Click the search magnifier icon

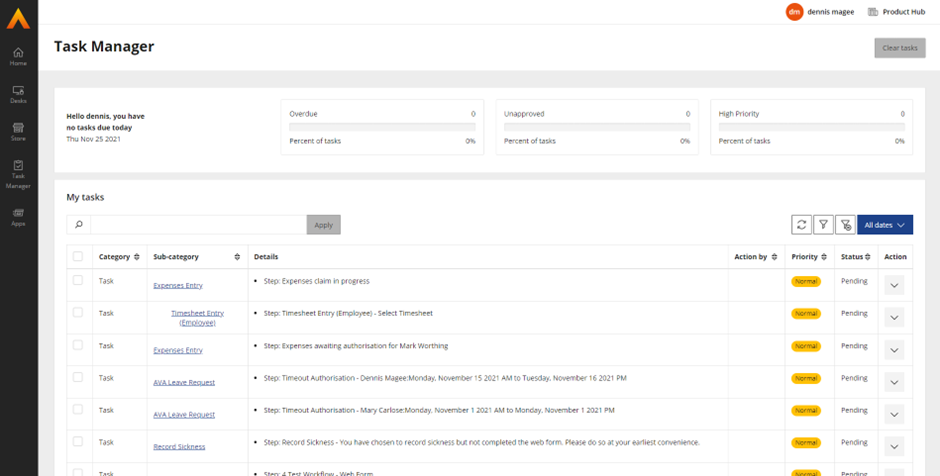tap(79, 225)
